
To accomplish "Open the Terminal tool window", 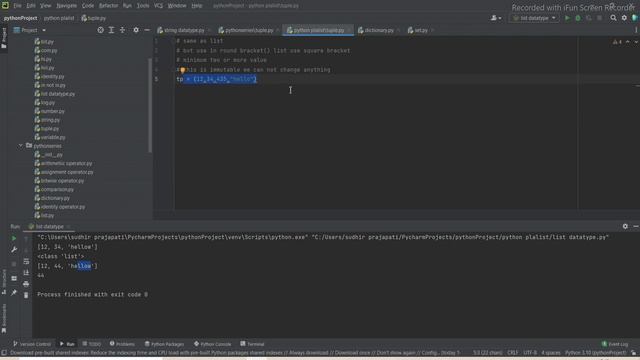I will click(x=252, y=344).
